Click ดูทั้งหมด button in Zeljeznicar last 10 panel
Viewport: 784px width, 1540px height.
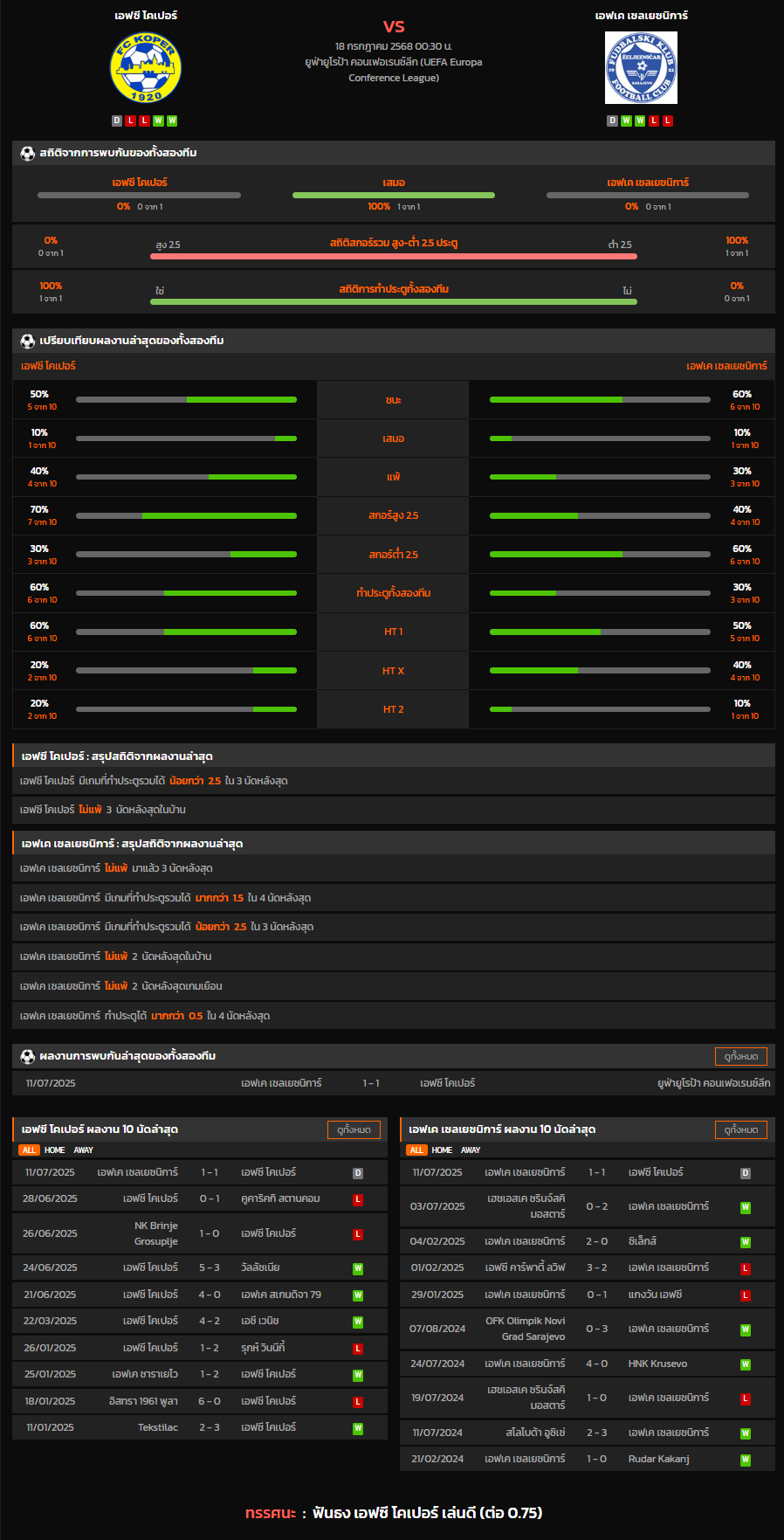pos(741,1129)
